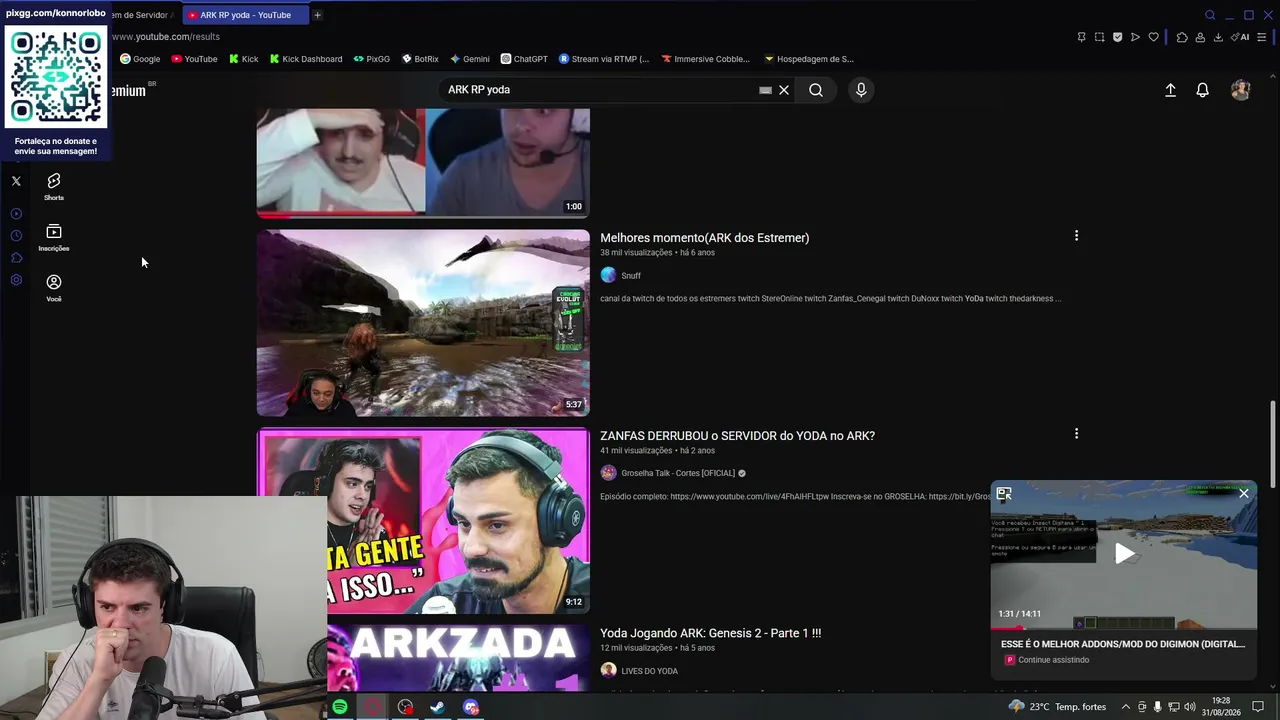Image resolution: width=1280 pixels, height=720 pixels.
Task: Click the browser pin icon
Action: click(1081, 37)
